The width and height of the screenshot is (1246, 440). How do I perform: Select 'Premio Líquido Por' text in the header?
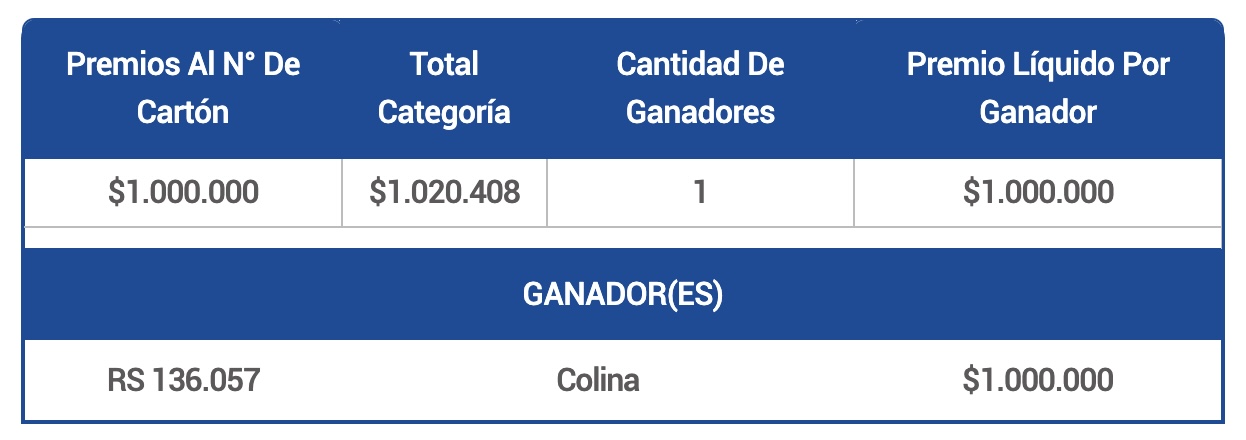pos(1038,65)
